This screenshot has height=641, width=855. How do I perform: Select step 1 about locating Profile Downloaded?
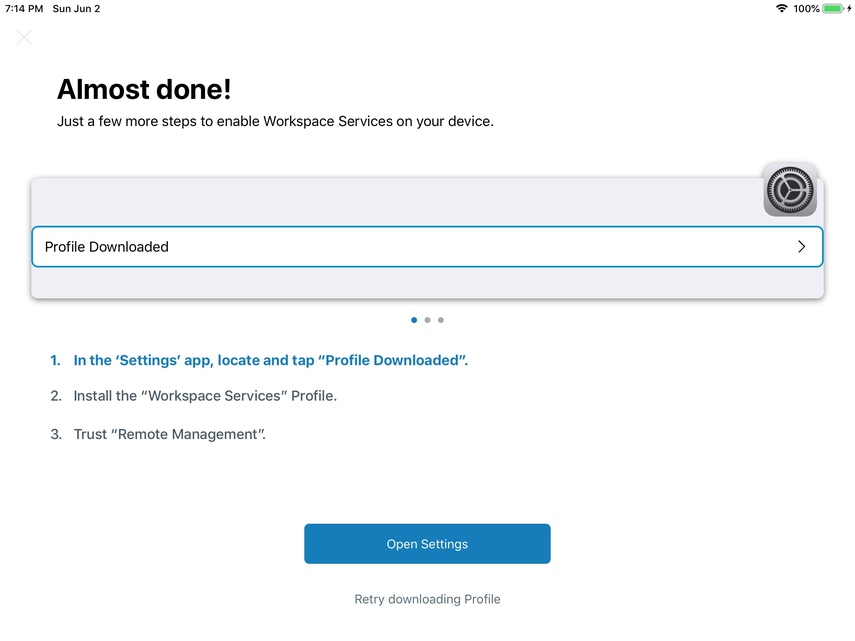click(x=270, y=360)
